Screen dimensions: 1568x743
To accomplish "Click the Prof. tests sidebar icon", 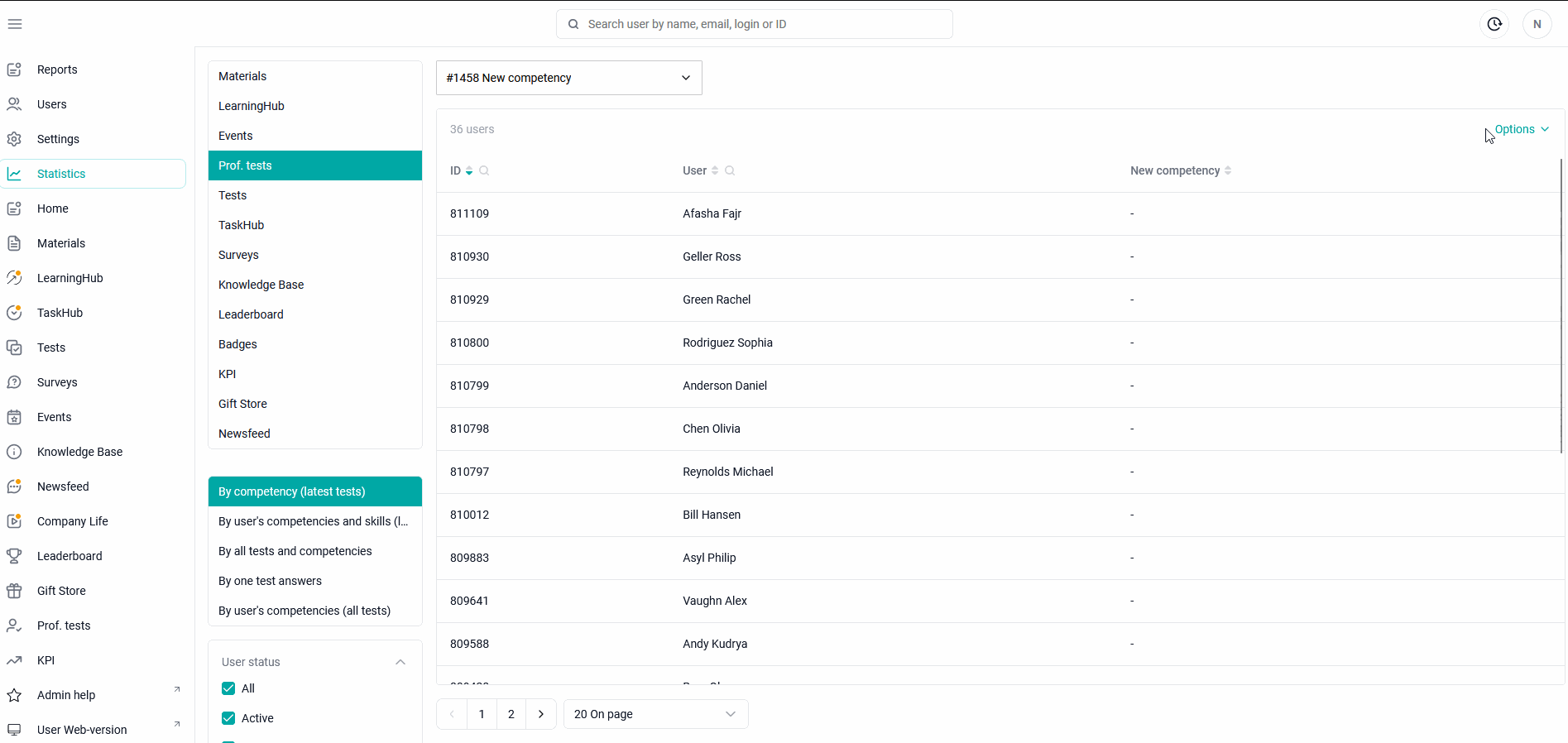I will [x=14, y=626].
